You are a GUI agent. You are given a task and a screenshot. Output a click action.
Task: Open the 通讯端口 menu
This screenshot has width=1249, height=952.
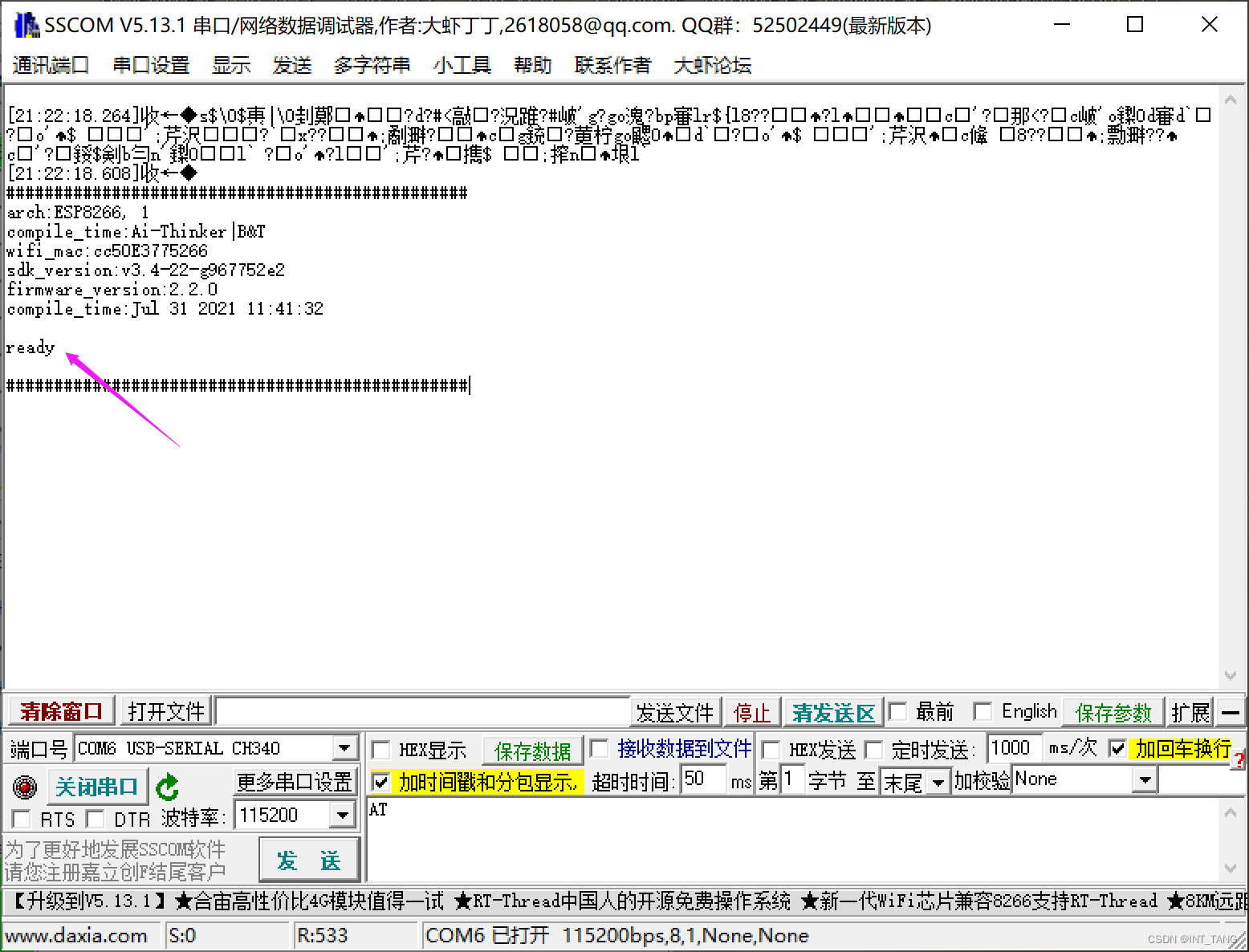point(51,65)
